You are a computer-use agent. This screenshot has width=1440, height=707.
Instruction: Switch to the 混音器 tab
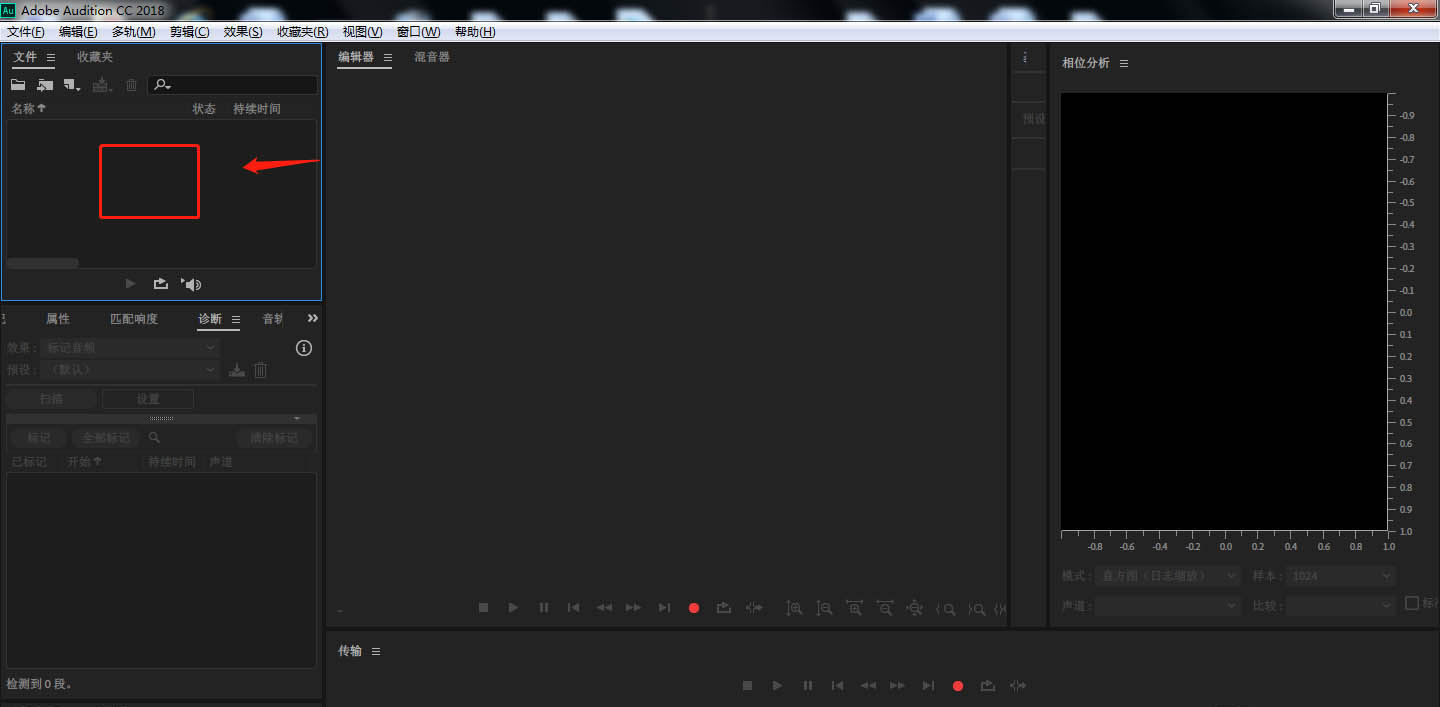tap(432, 57)
